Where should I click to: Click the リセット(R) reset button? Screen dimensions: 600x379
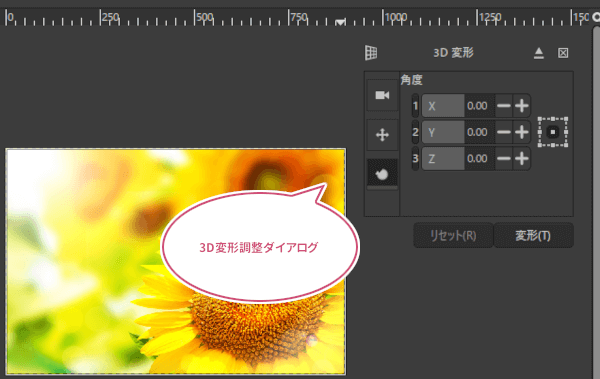(x=453, y=235)
